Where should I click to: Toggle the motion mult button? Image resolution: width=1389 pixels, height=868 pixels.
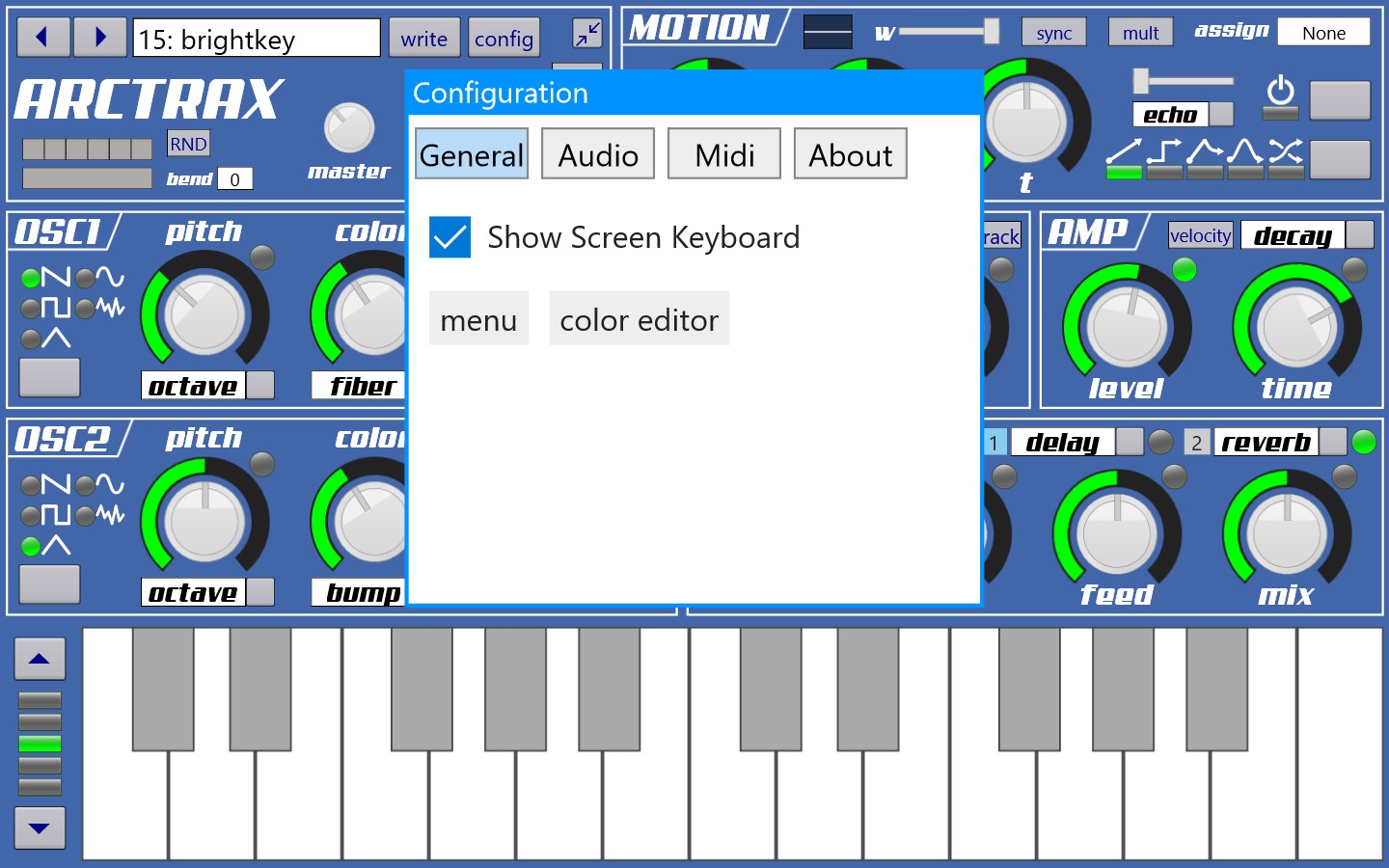click(1141, 33)
